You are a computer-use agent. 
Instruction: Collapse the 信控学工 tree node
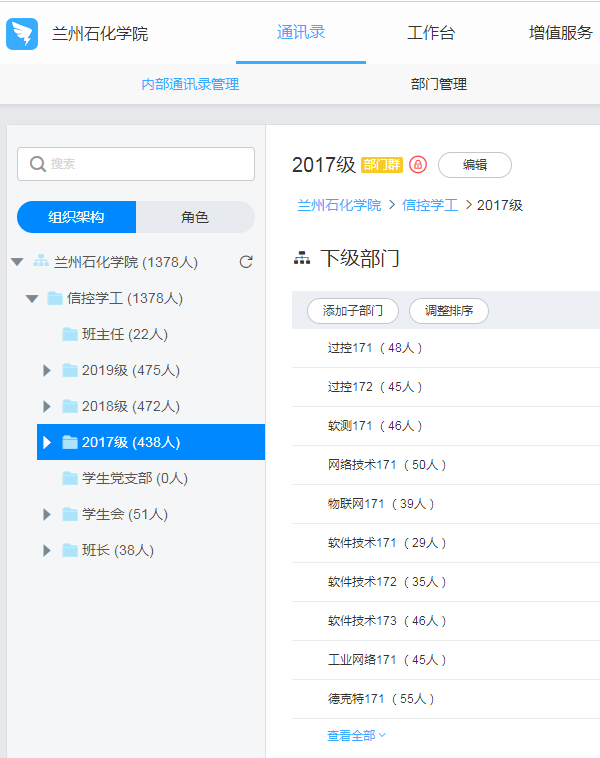32,298
